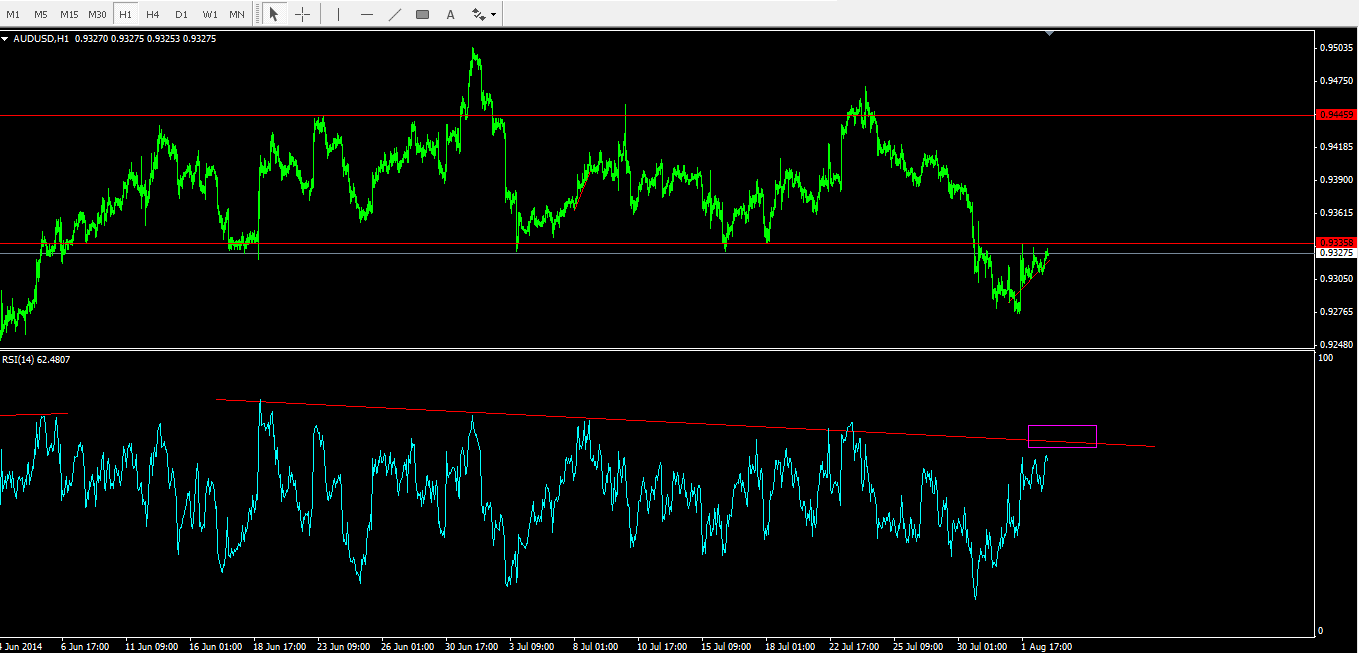Click the RSI scale value 0
The image size is (1359, 653).
[1322, 630]
